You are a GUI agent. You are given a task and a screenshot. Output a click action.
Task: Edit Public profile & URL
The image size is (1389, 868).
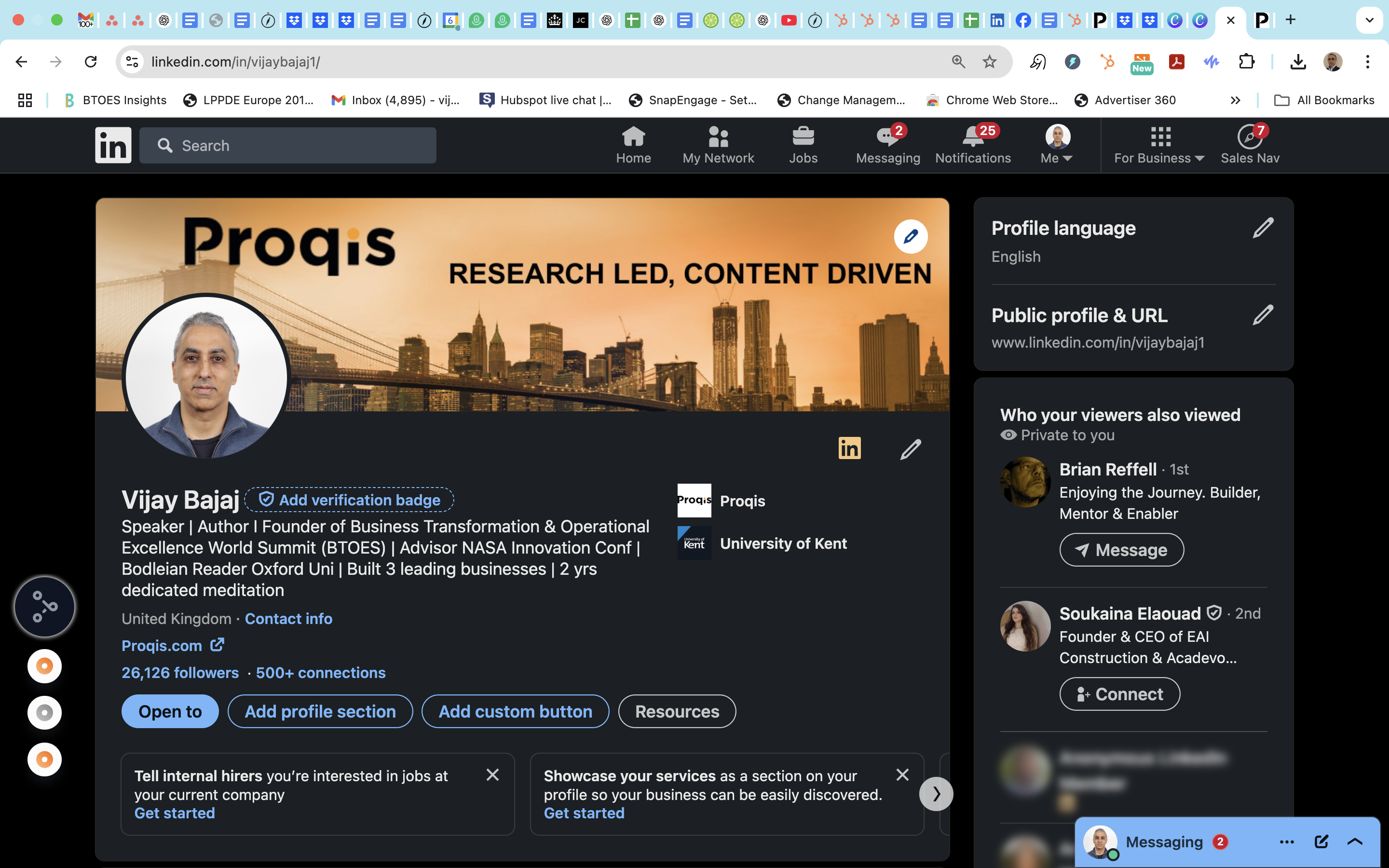point(1263,315)
